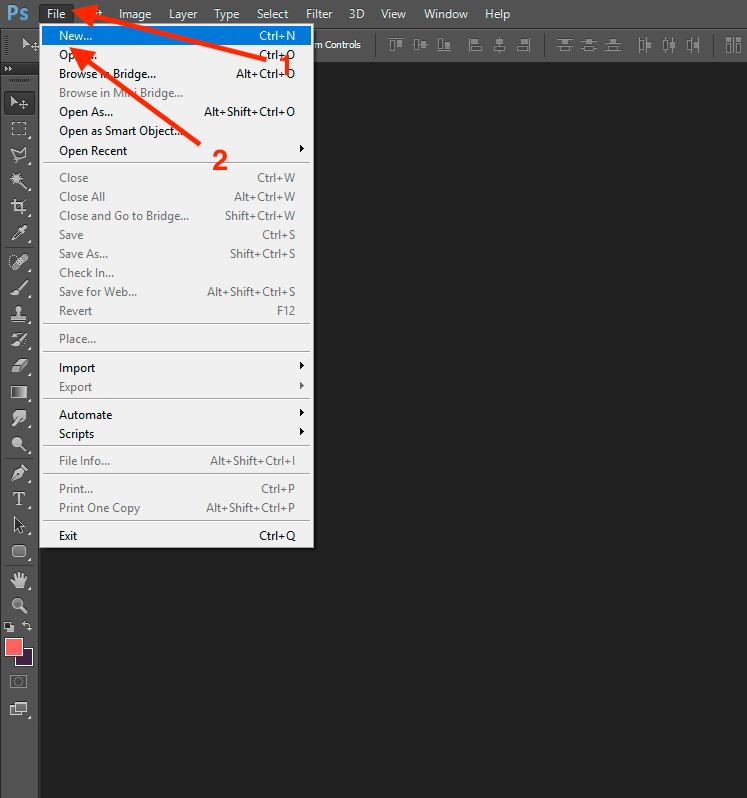747x798 pixels.
Task: Click Align right edges icon
Action: (524, 45)
